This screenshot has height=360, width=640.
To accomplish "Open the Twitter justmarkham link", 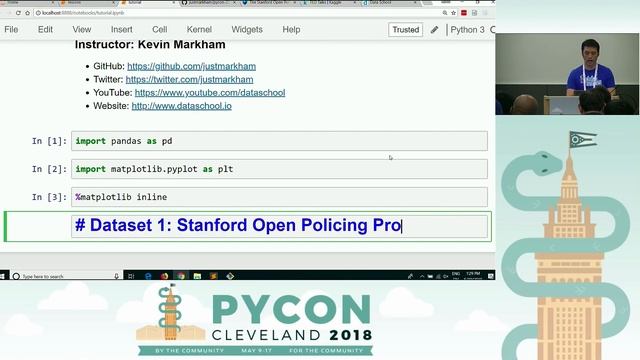I will pos(189,79).
